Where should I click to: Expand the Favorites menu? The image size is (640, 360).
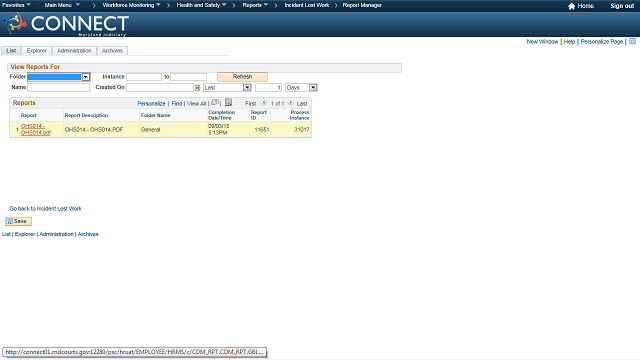tap(16, 5)
